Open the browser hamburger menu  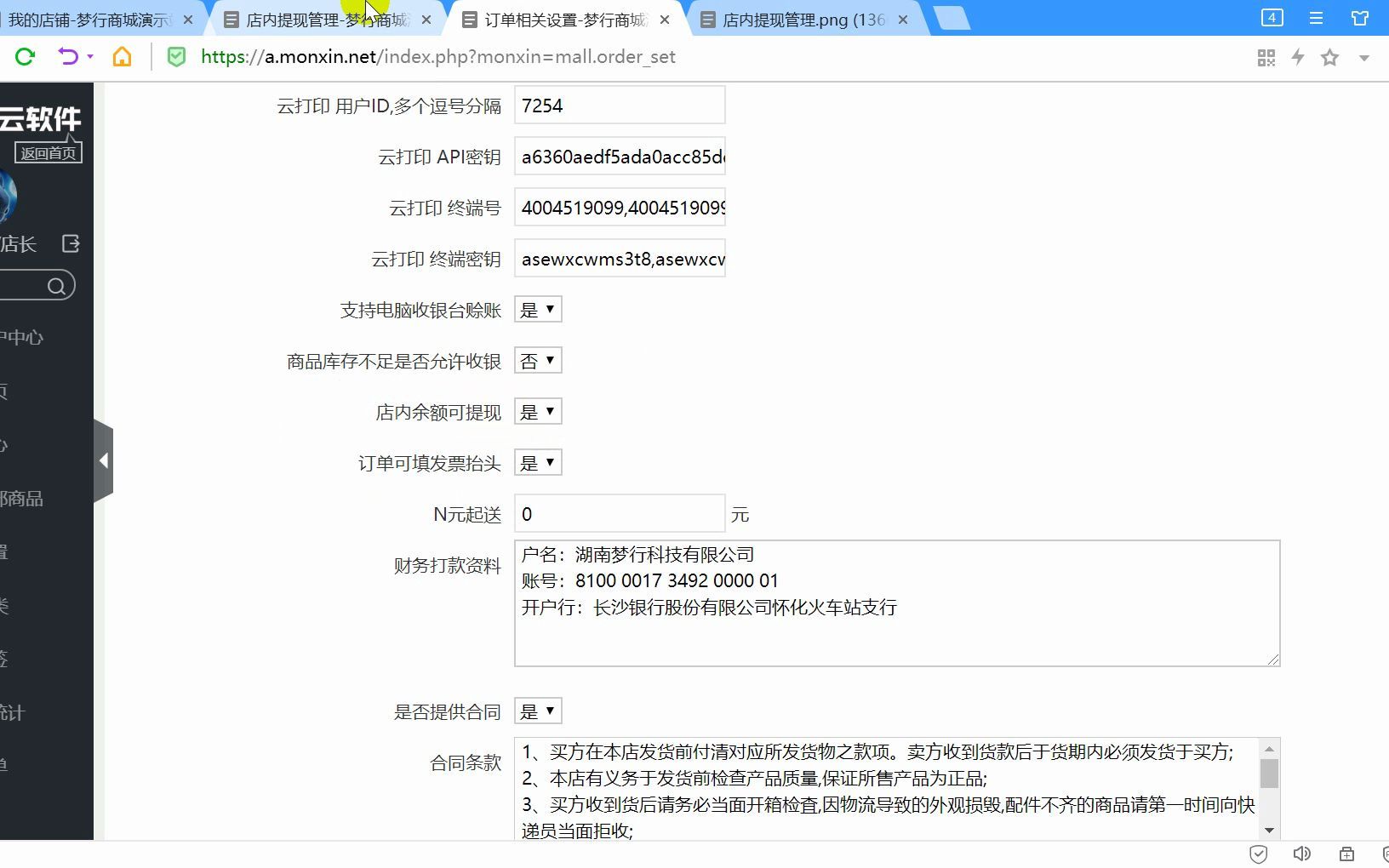coord(1316,18)
